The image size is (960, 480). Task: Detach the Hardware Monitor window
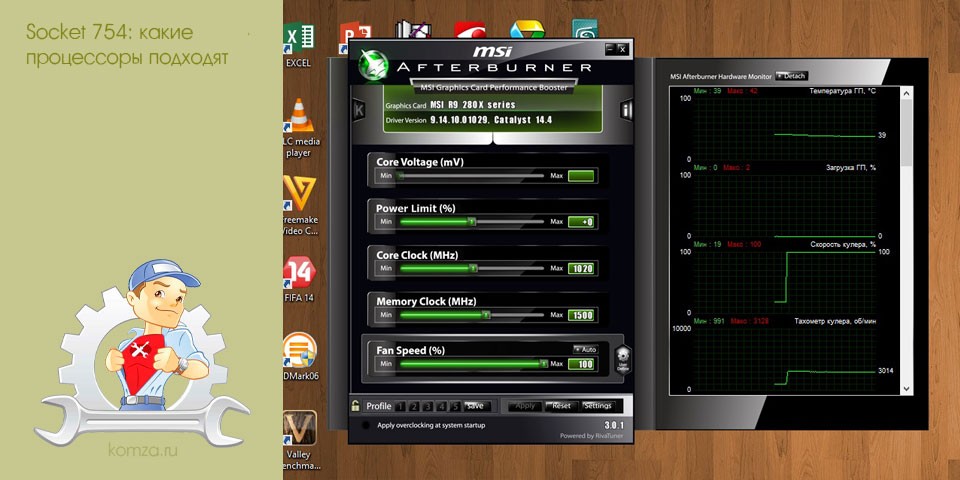pyautogui.click(x=792, y=76)
